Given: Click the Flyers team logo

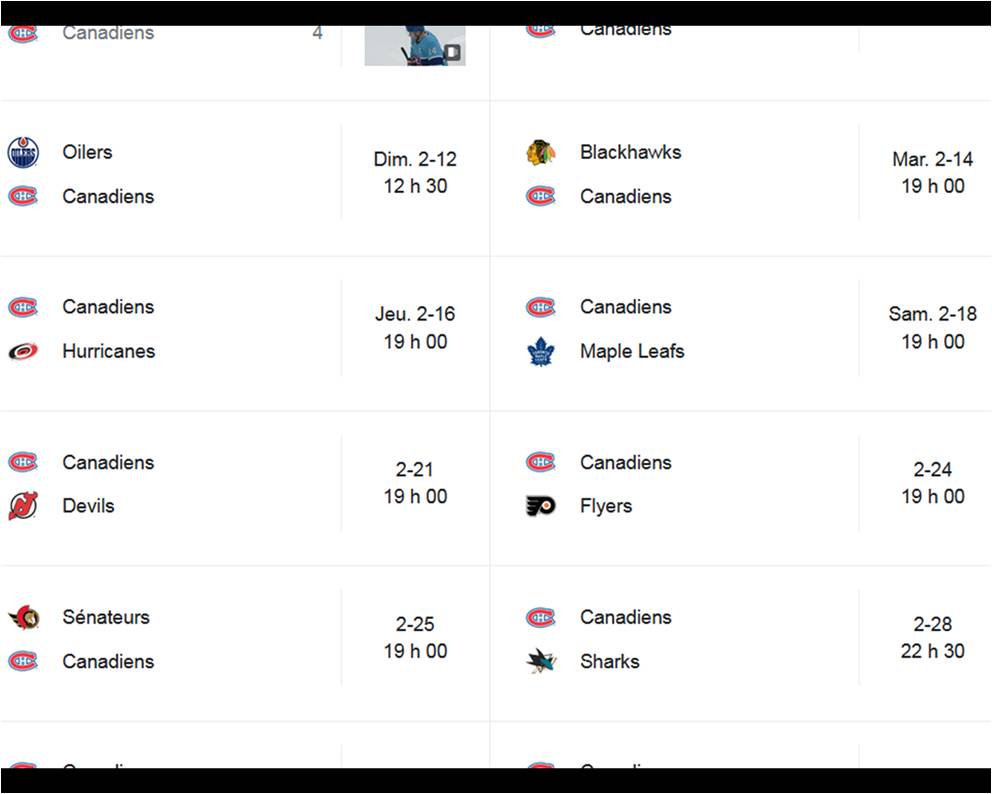Looking at the screenshot, I should coord(540,506).
